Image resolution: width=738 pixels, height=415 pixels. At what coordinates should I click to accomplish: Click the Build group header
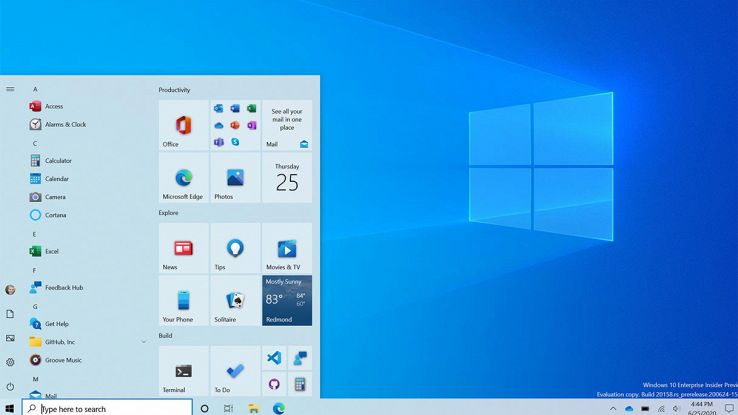165,335
